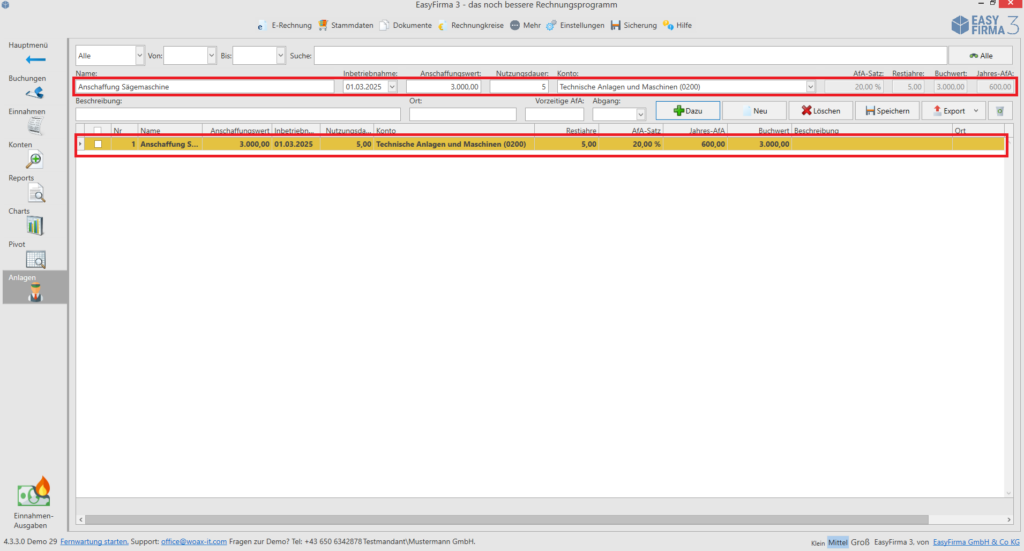Click the Name input field
1024x551 pixels.
click(205, 87)
